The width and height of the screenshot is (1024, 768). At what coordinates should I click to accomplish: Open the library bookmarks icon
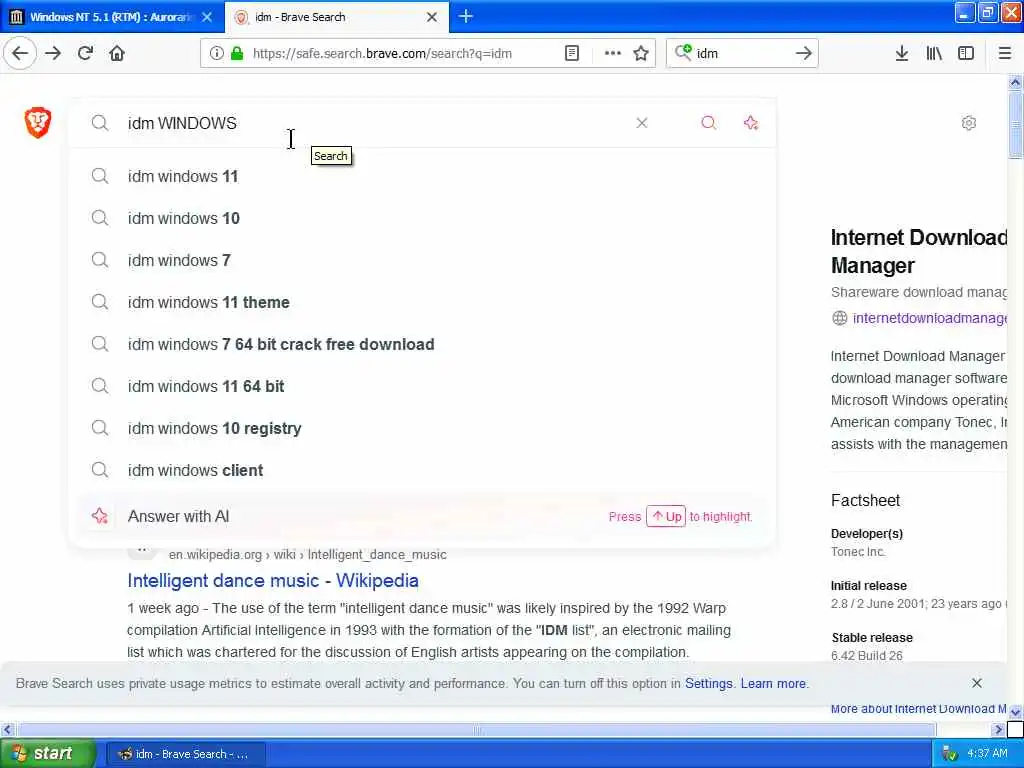(x=934, y=53)
